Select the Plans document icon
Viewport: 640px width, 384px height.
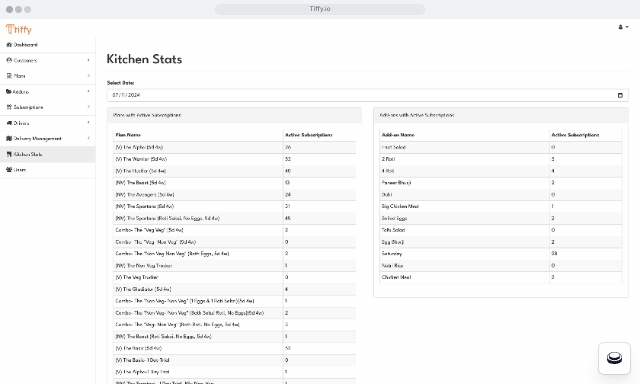point(9,76)
